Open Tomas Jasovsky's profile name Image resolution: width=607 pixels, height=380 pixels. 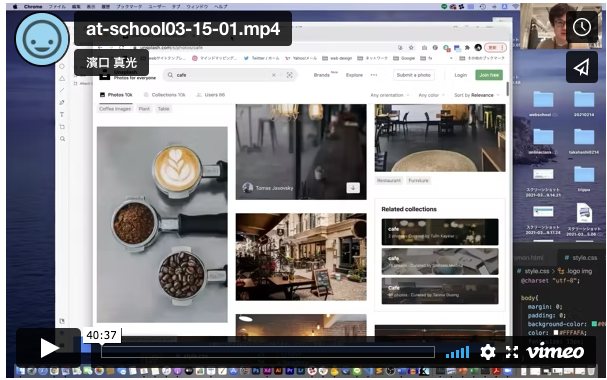click(x=274, y=188)
